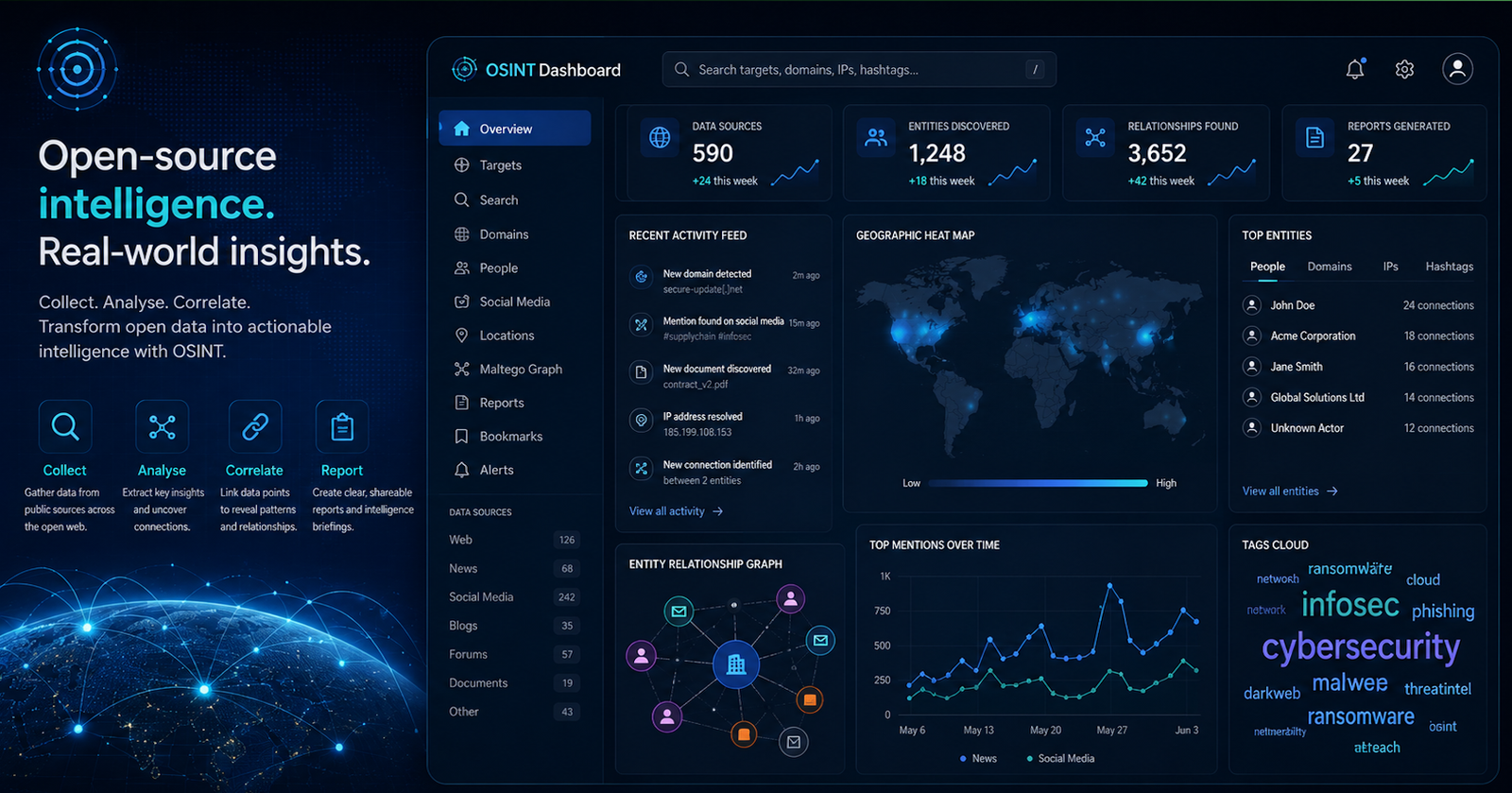Click John Doe's avatar icon

[x=1252, y=305]
